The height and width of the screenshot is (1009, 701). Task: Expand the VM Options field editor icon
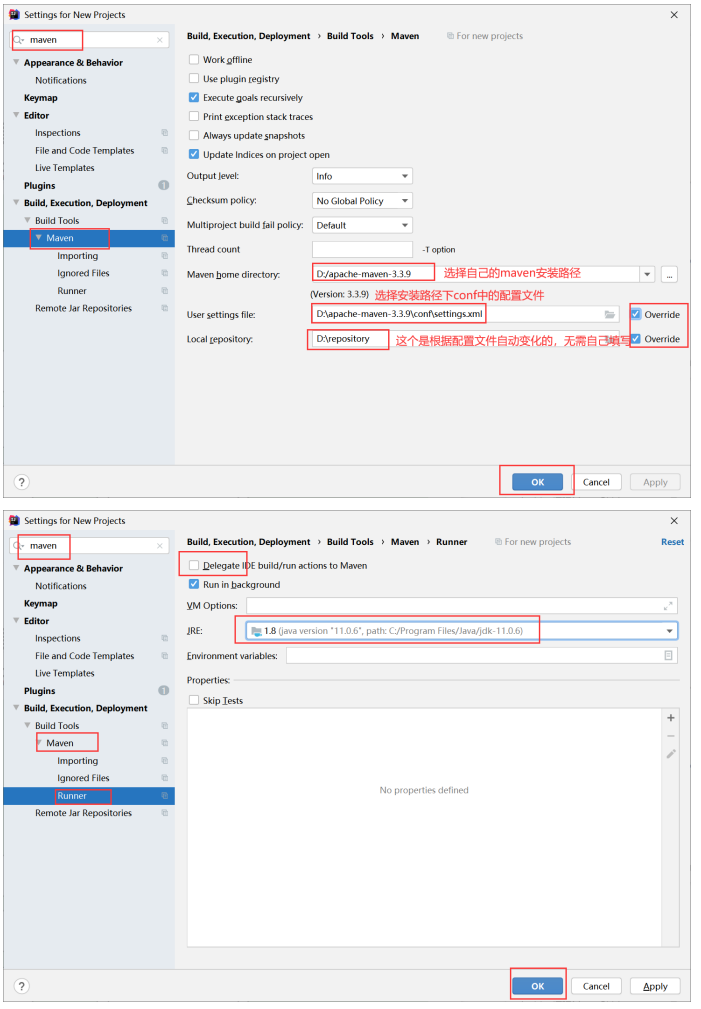tap(668, 606)
